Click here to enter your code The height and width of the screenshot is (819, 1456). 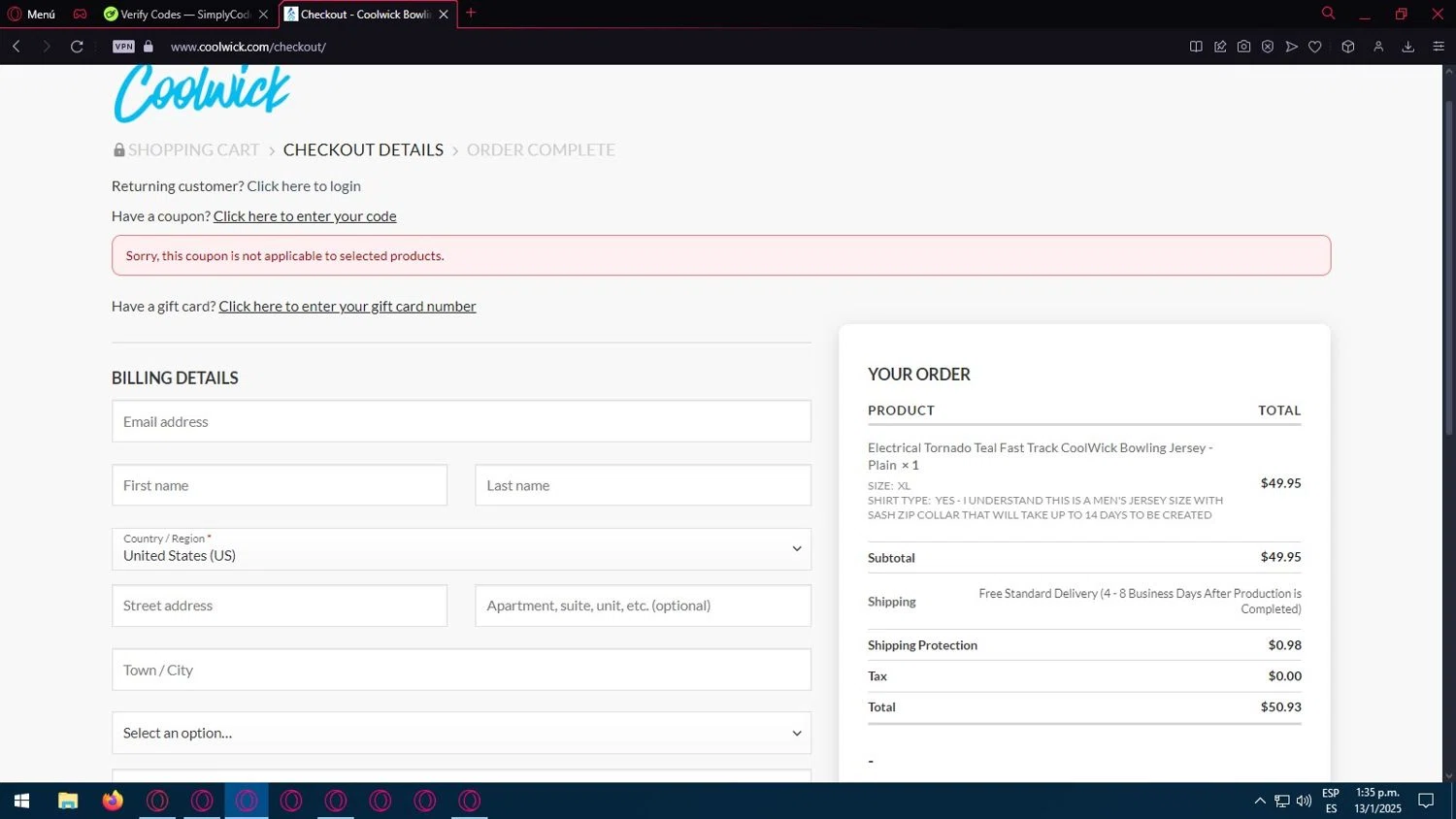(x=305, y=216)
